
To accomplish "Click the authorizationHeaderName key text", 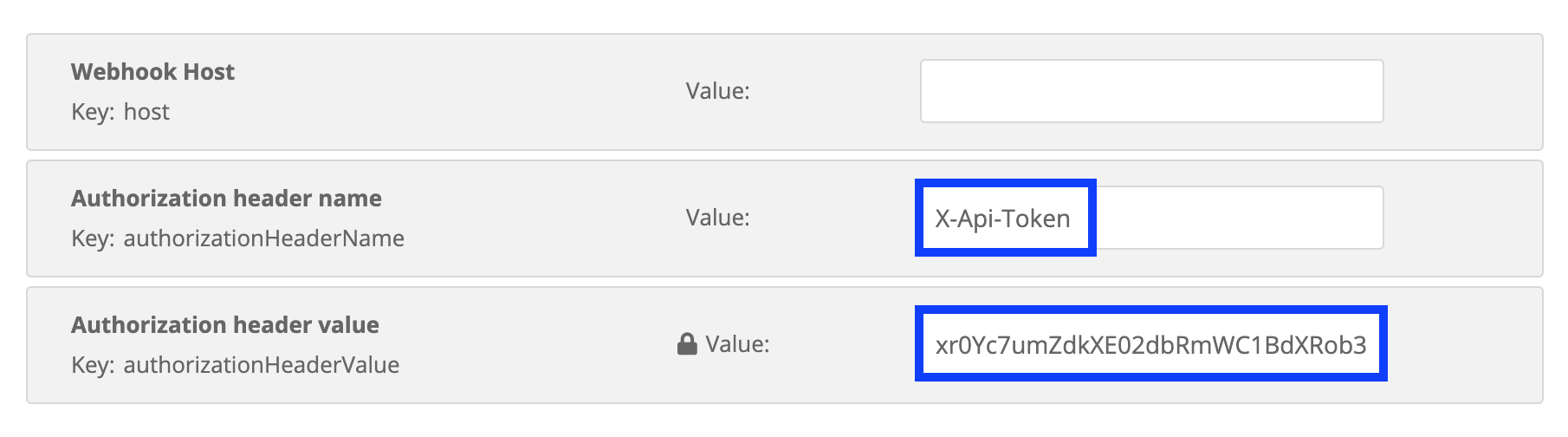I will tap(264, 238).
